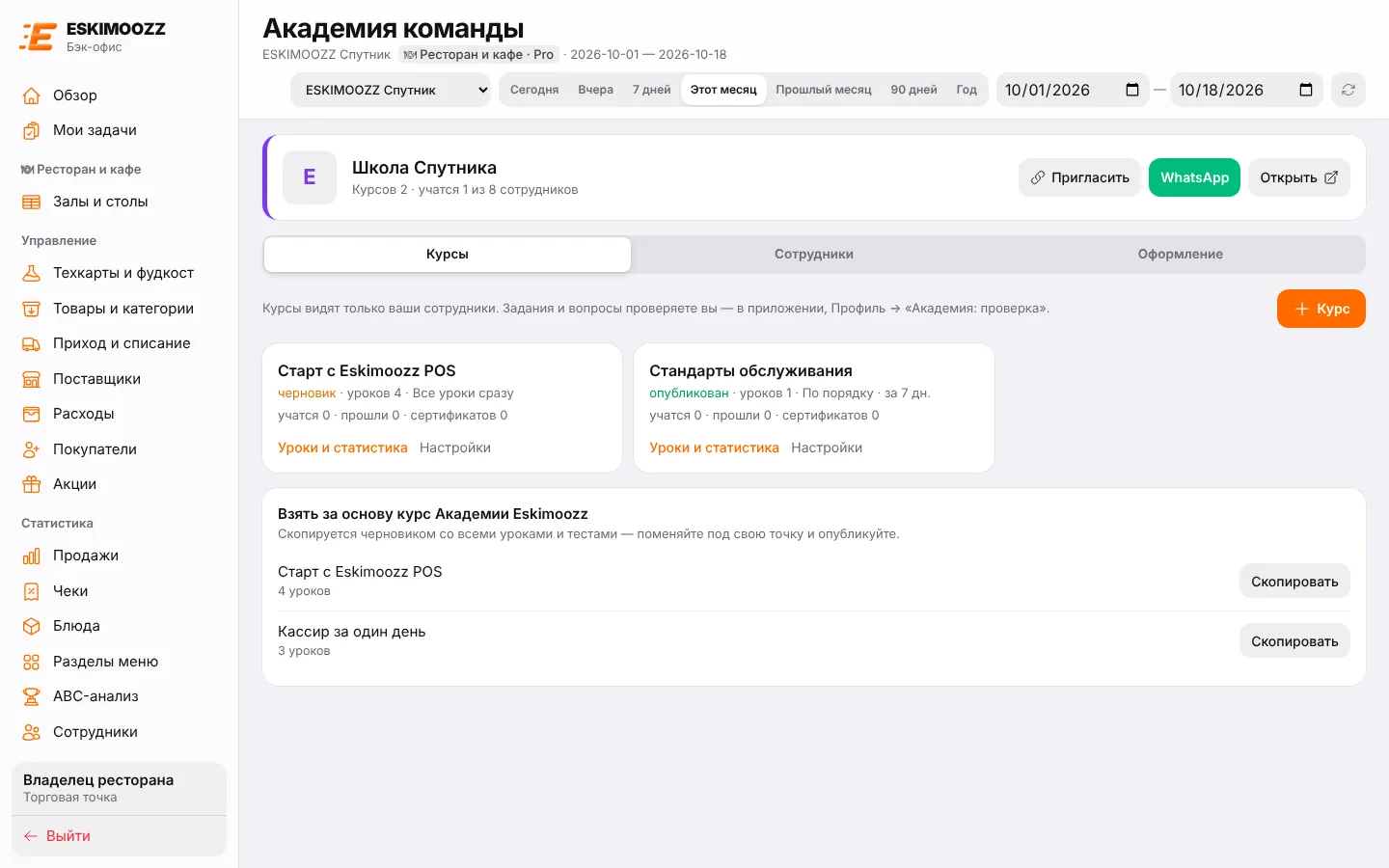
Task: Click the Товары и категории icon
Action: 32,309
